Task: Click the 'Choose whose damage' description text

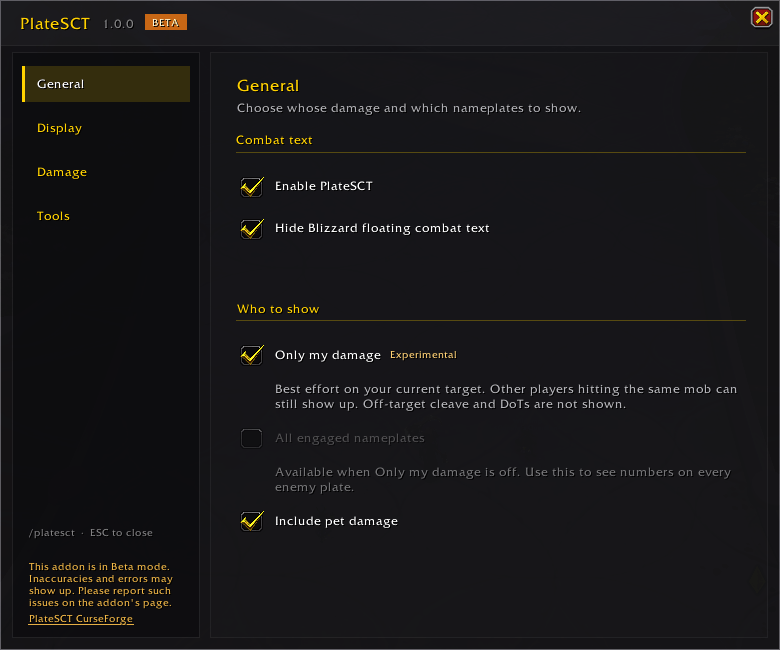Action: (409, 108)
